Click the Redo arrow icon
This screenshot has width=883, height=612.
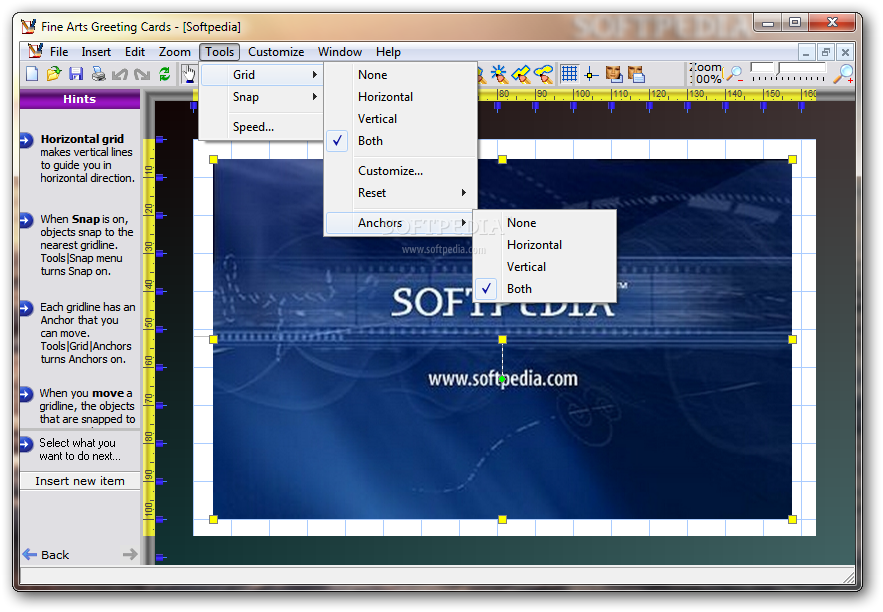click(x=141, y=74)
